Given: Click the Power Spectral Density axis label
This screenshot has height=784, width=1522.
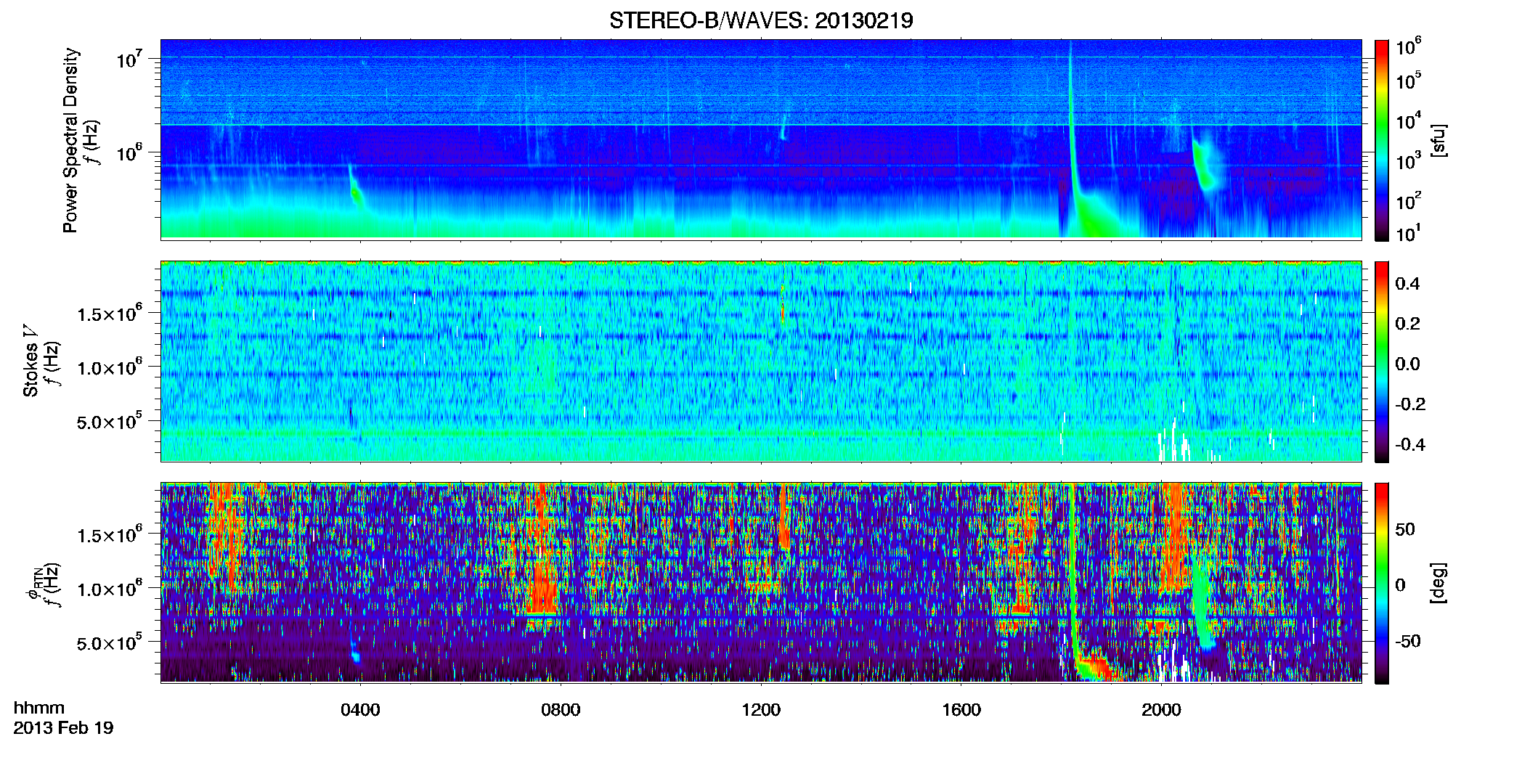Looking at the screenshot, I should [70, 140].
